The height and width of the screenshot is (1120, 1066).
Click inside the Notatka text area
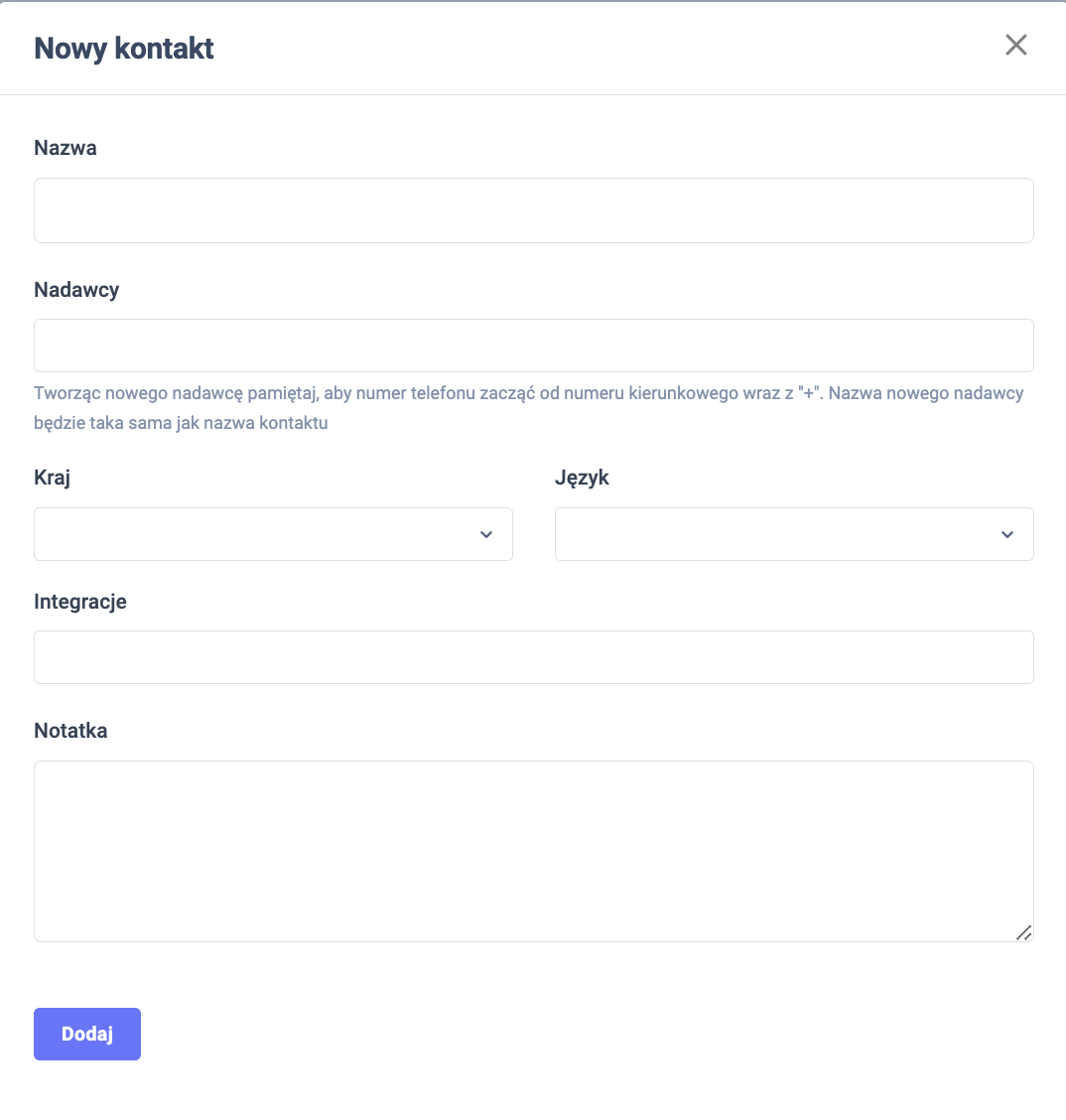[x=533, y=850]
